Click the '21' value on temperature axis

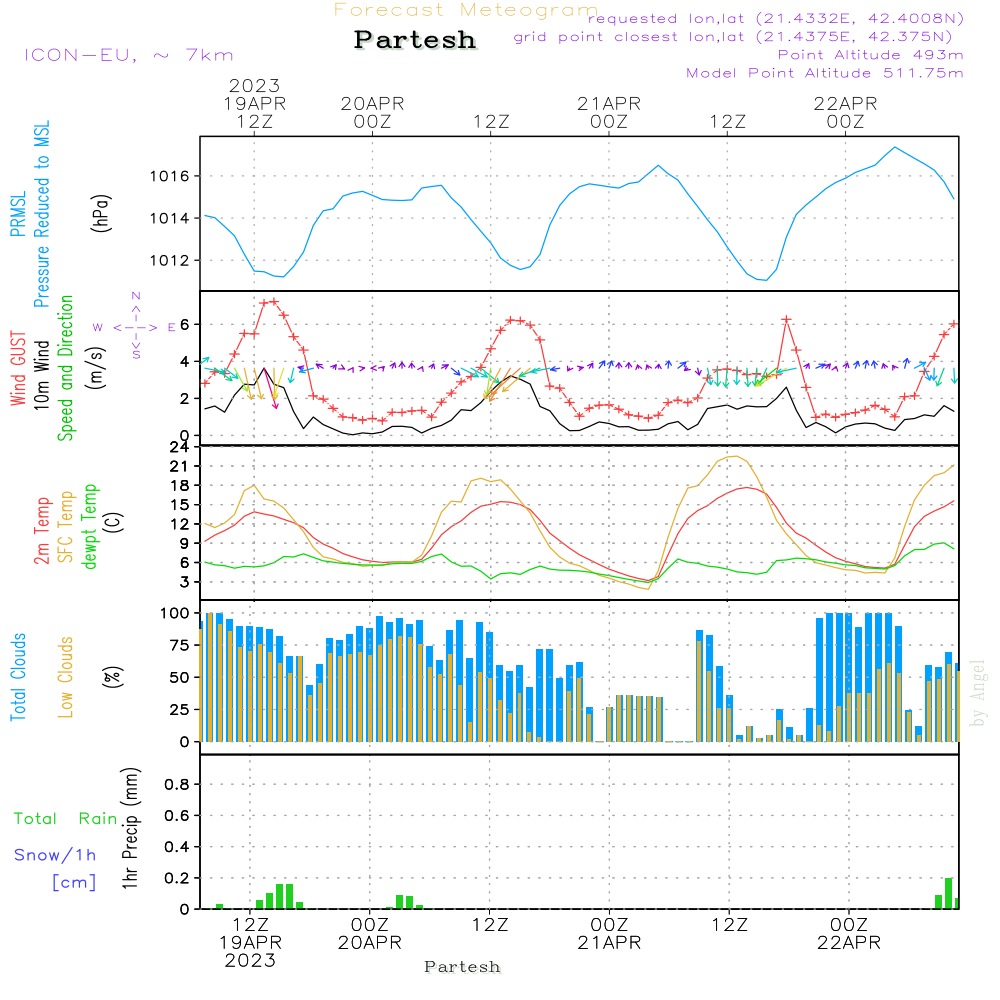coord(180,467)
